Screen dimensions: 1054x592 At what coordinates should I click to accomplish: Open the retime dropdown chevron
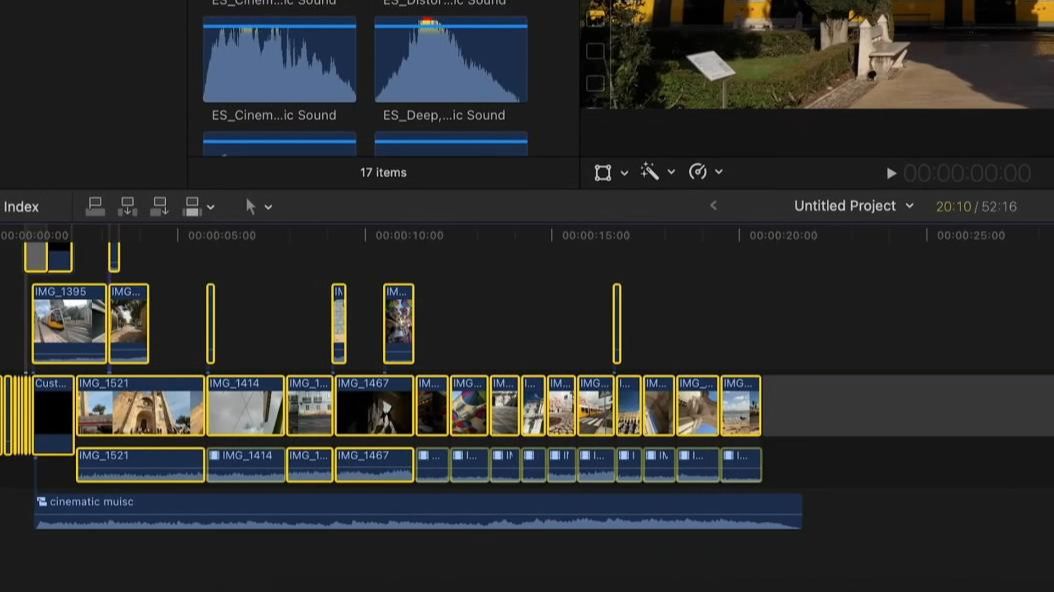pos(719,173)
